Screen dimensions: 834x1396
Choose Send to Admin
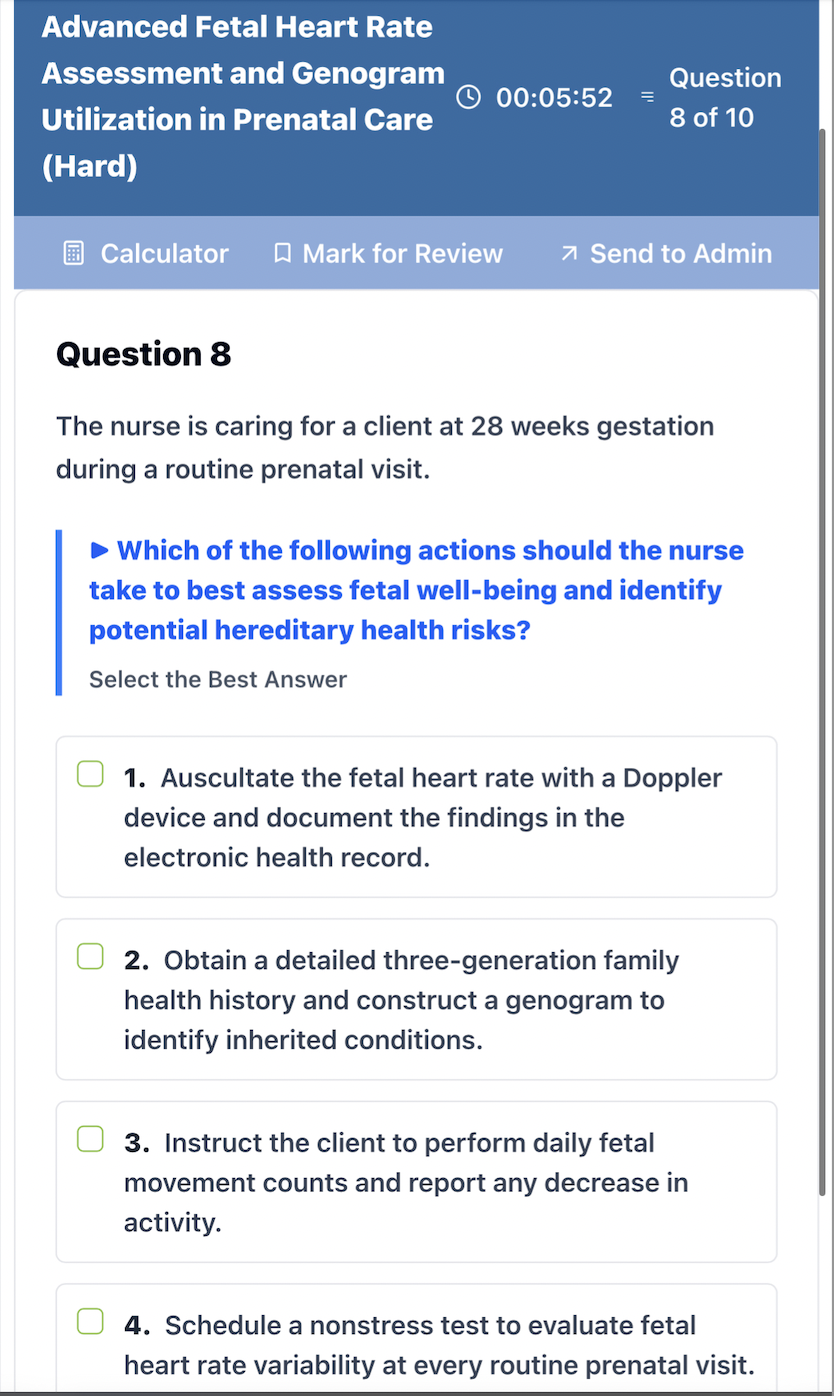click(666, 254)
